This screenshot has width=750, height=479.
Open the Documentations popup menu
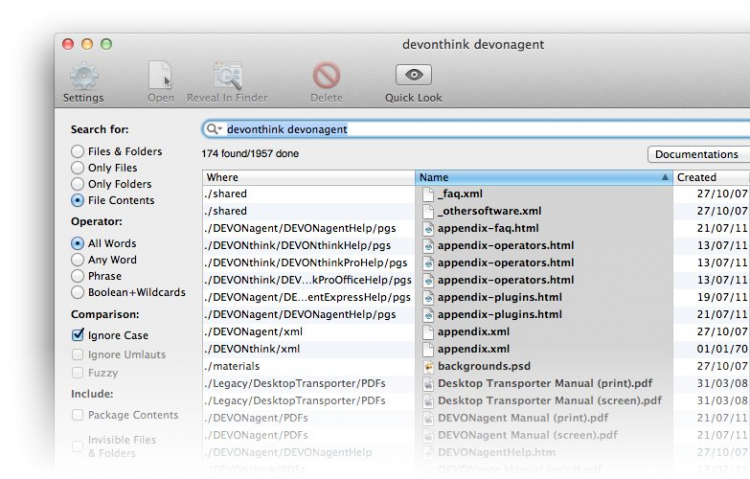pyautogui.click(x=698, y=155)
